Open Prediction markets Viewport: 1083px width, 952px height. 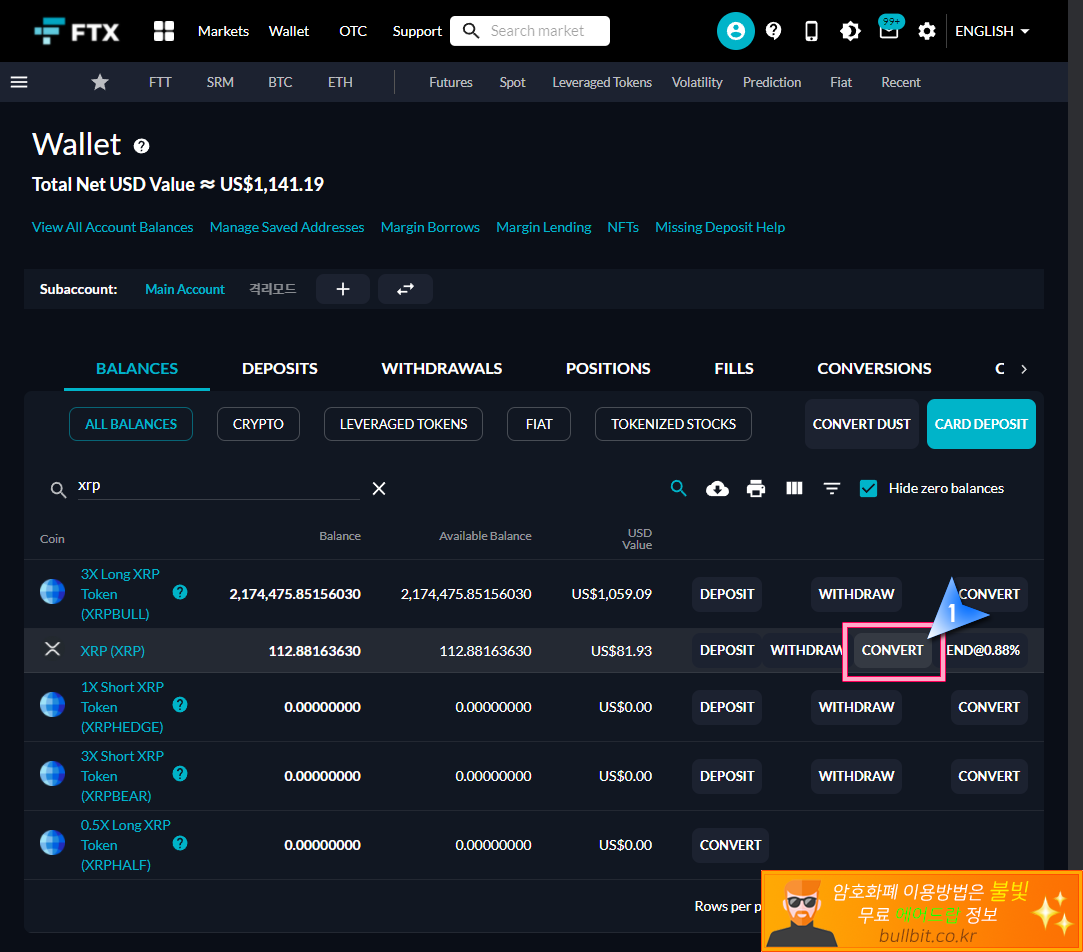(772, 82)
